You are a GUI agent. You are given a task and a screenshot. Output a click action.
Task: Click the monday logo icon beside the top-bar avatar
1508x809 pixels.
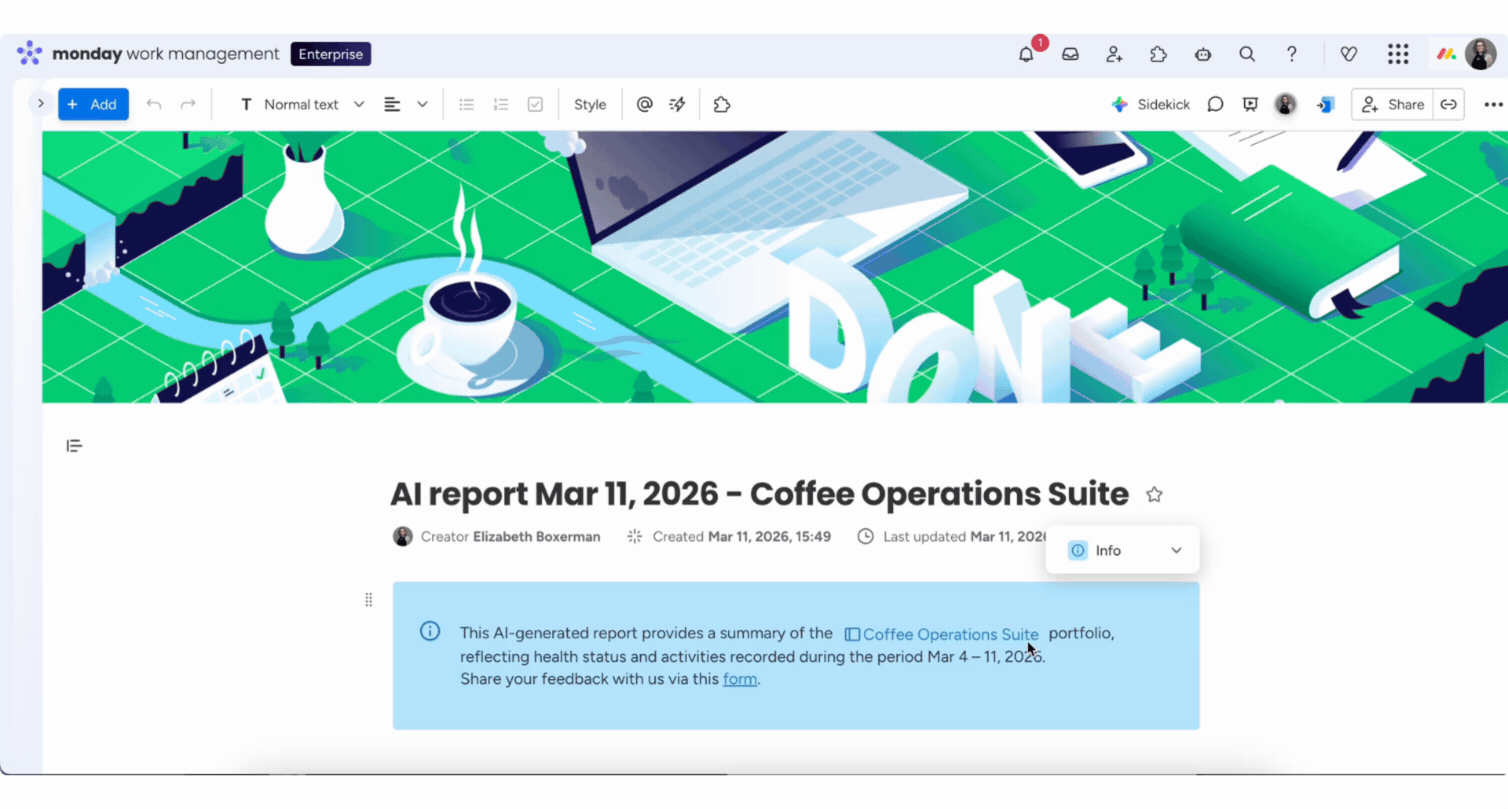(1446, 54)
